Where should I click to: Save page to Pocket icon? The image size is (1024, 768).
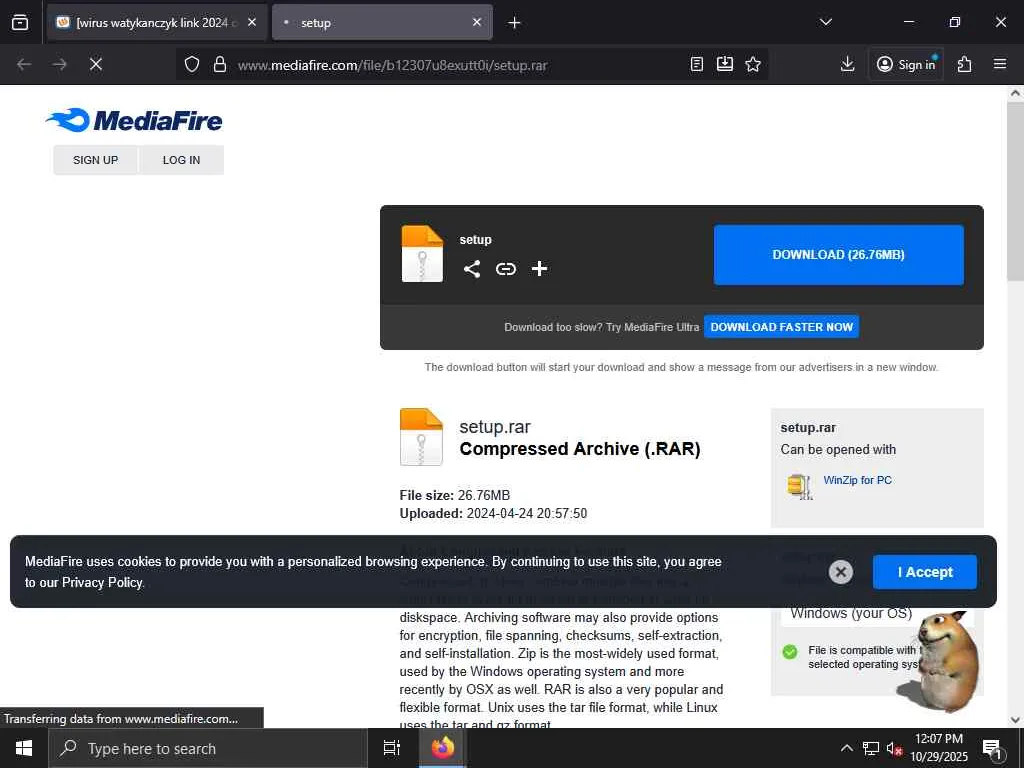click(725, 64)
